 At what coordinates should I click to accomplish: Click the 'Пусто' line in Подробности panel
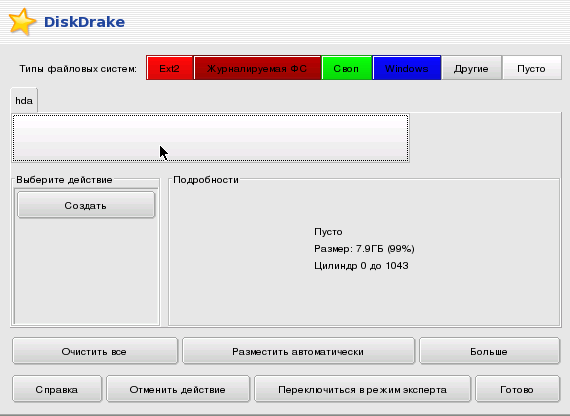point(328,232)
